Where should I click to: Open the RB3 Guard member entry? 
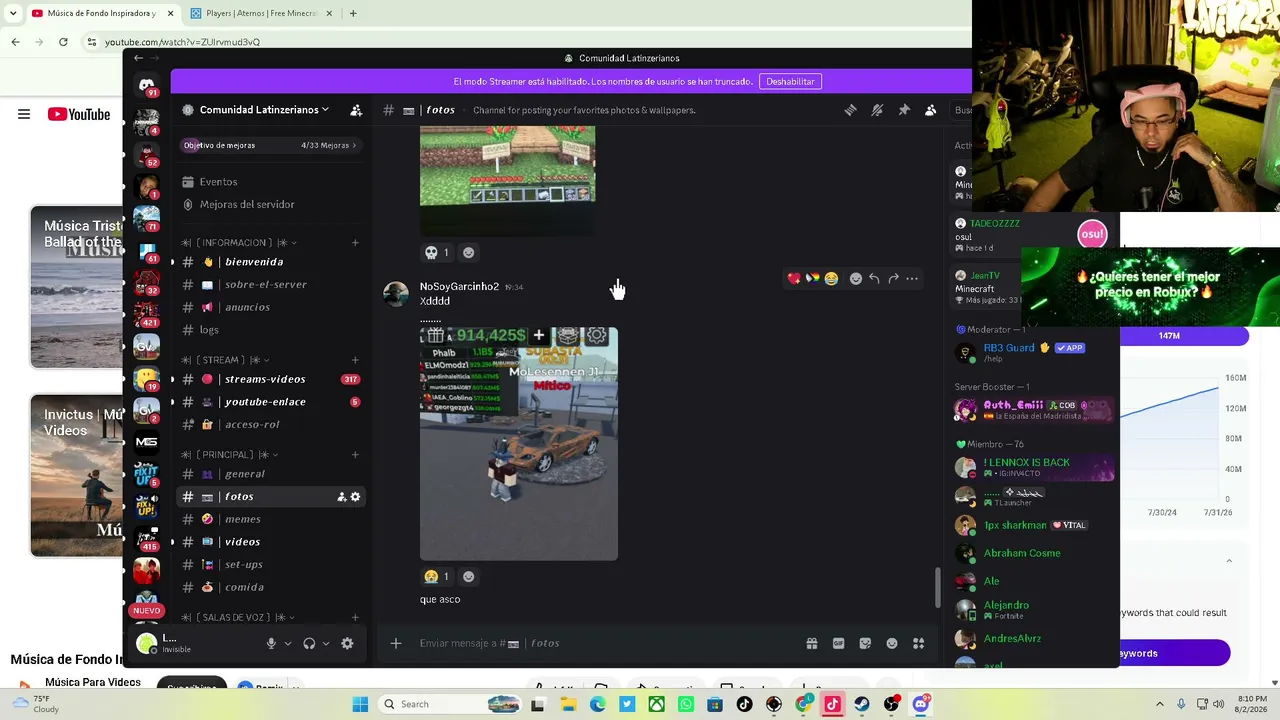pyautogui.click(x=1034, y=352)
